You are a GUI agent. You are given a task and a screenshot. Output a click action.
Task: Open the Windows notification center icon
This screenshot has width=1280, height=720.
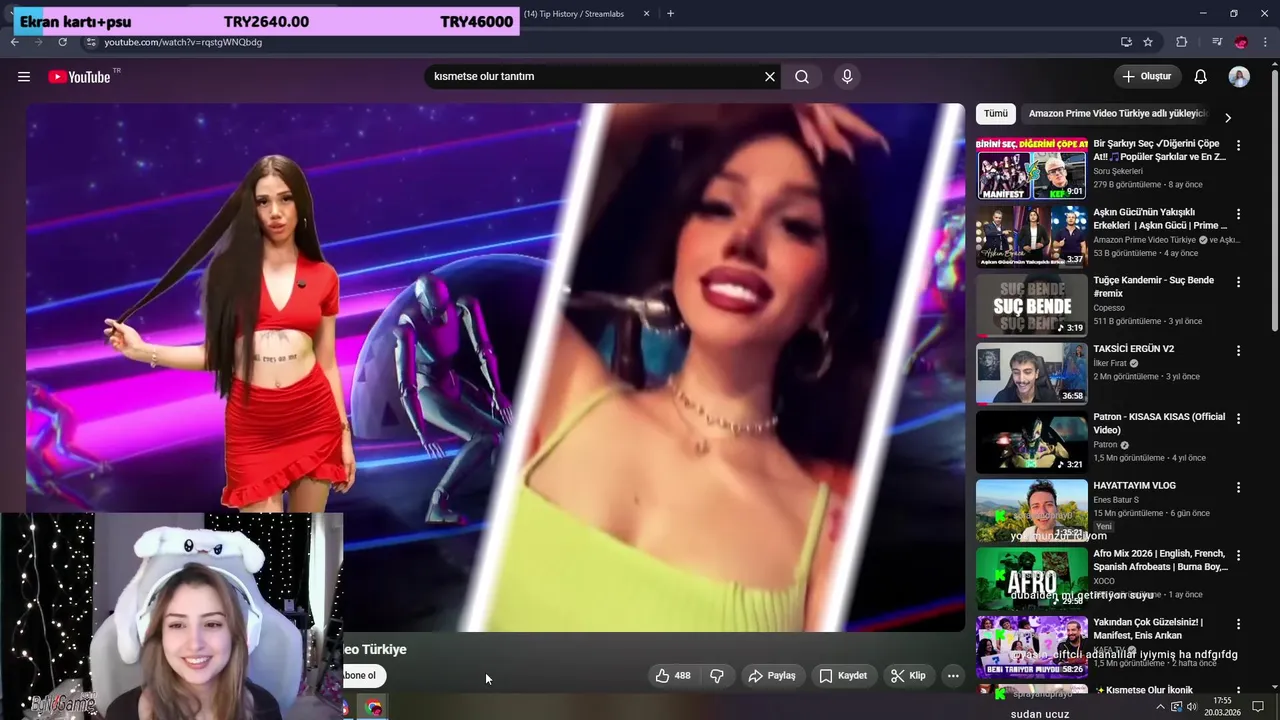click(x=1258, y=707)
